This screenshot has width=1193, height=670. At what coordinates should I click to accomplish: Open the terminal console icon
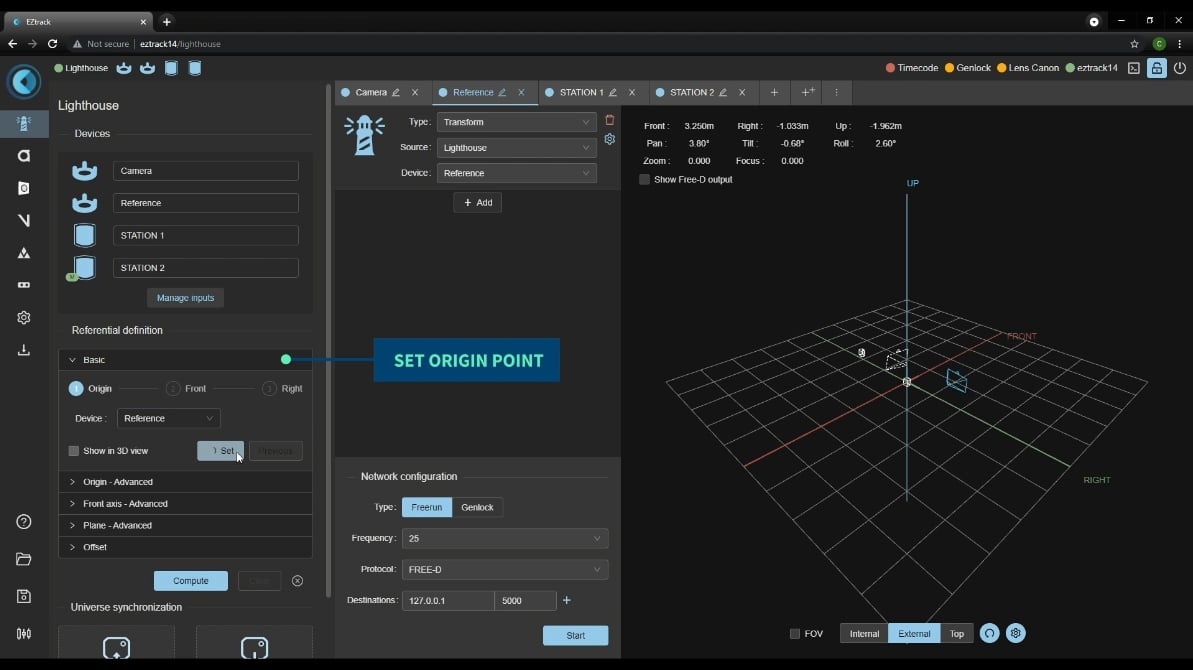tap(1134, 68)
